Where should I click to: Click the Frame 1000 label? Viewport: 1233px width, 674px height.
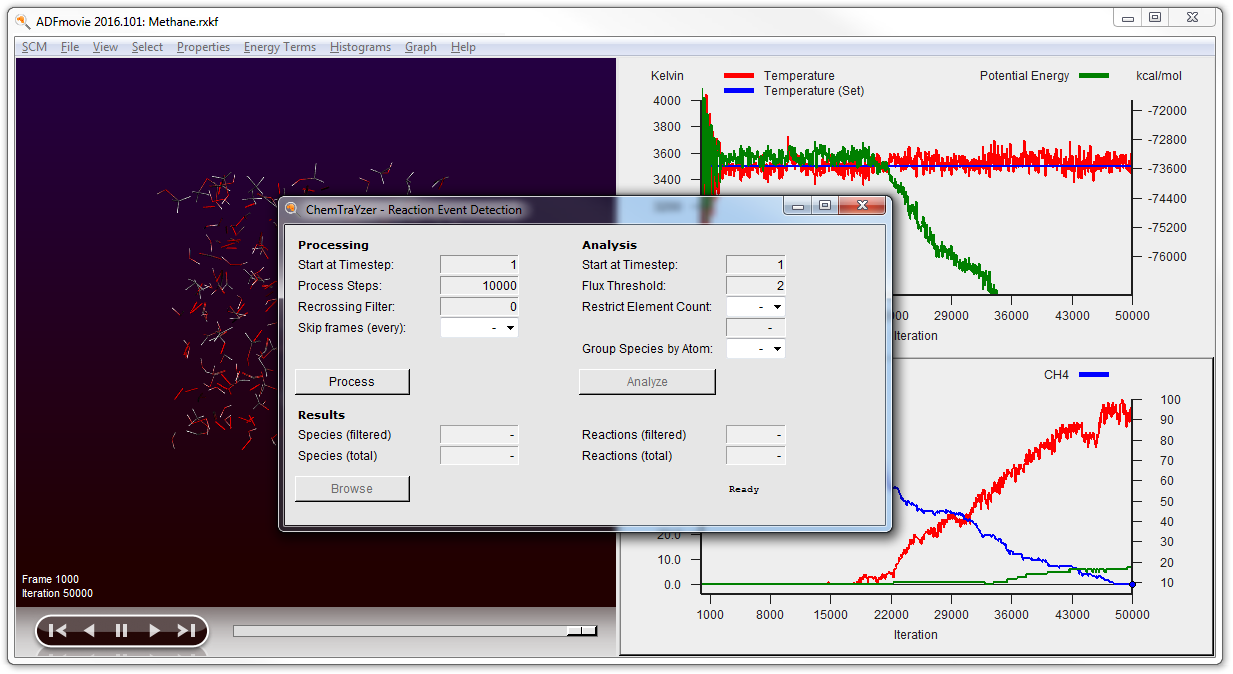tap(50, 579)
